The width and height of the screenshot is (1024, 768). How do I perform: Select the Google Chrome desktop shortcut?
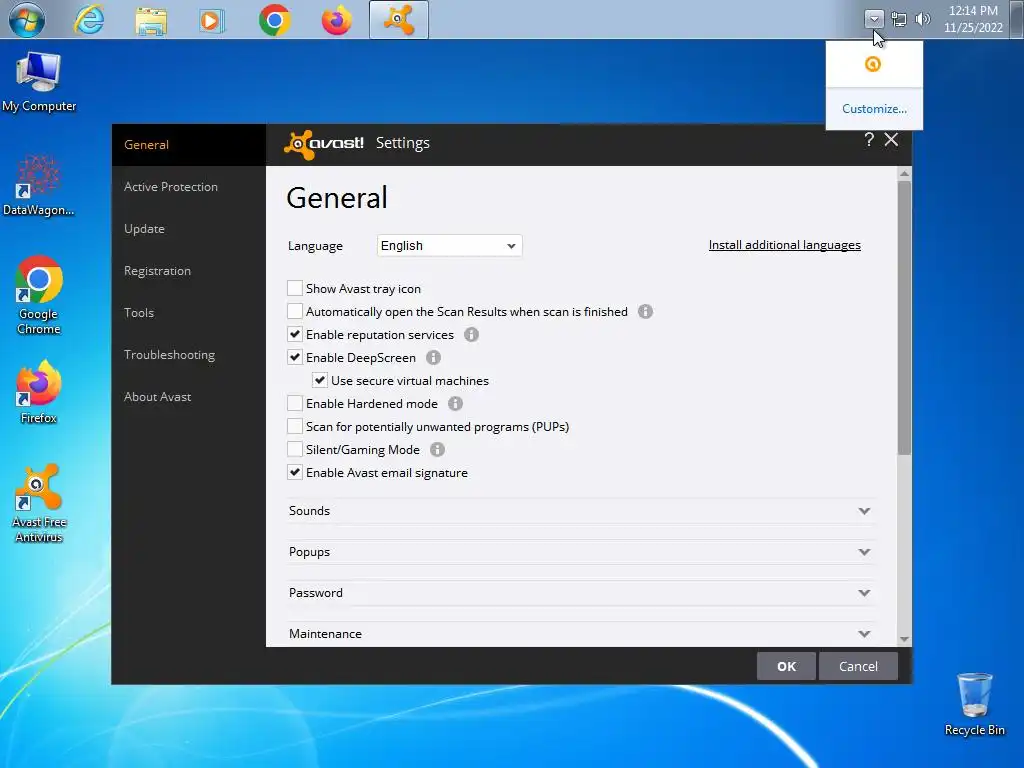click(x=39, y=295)
